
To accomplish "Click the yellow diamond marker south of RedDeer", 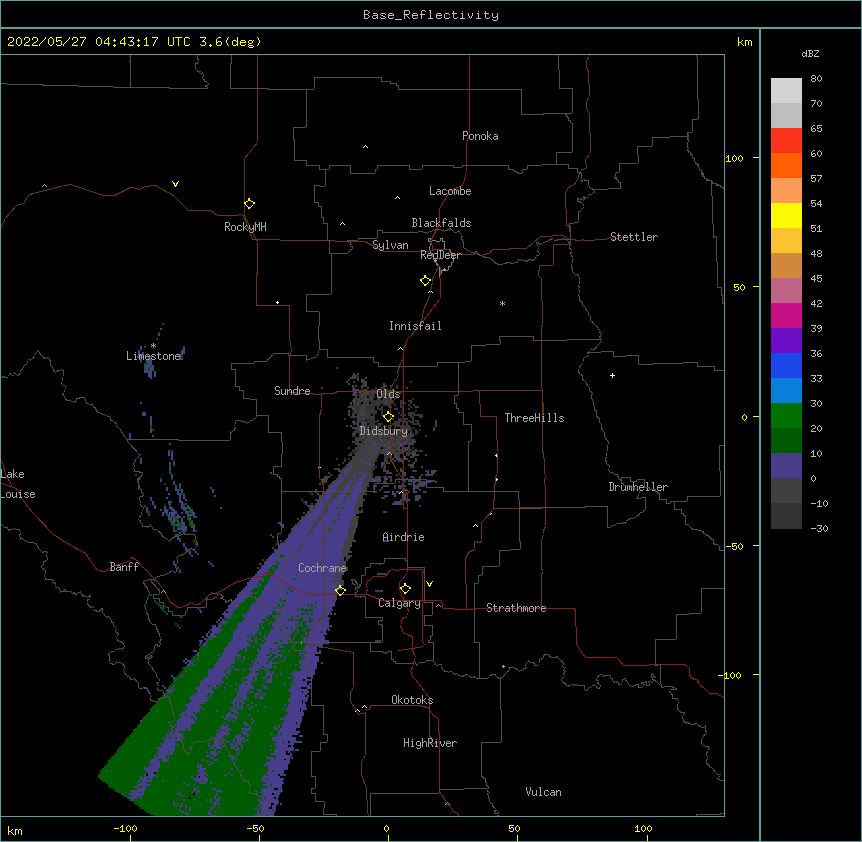I will 426,281.
